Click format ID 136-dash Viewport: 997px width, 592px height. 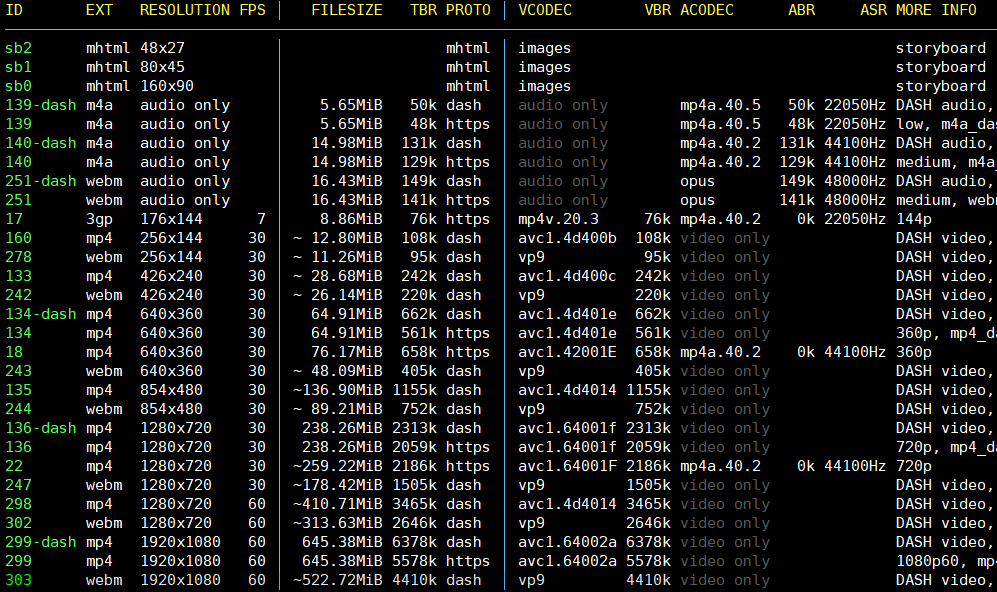click(41, 429)
